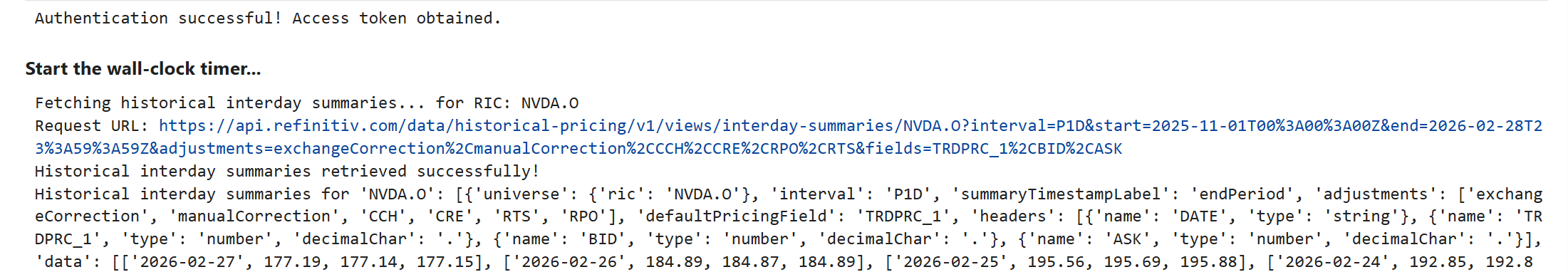
Task: Click the 'Start the wall-clock timer...' heading
Action: [143, 69]
